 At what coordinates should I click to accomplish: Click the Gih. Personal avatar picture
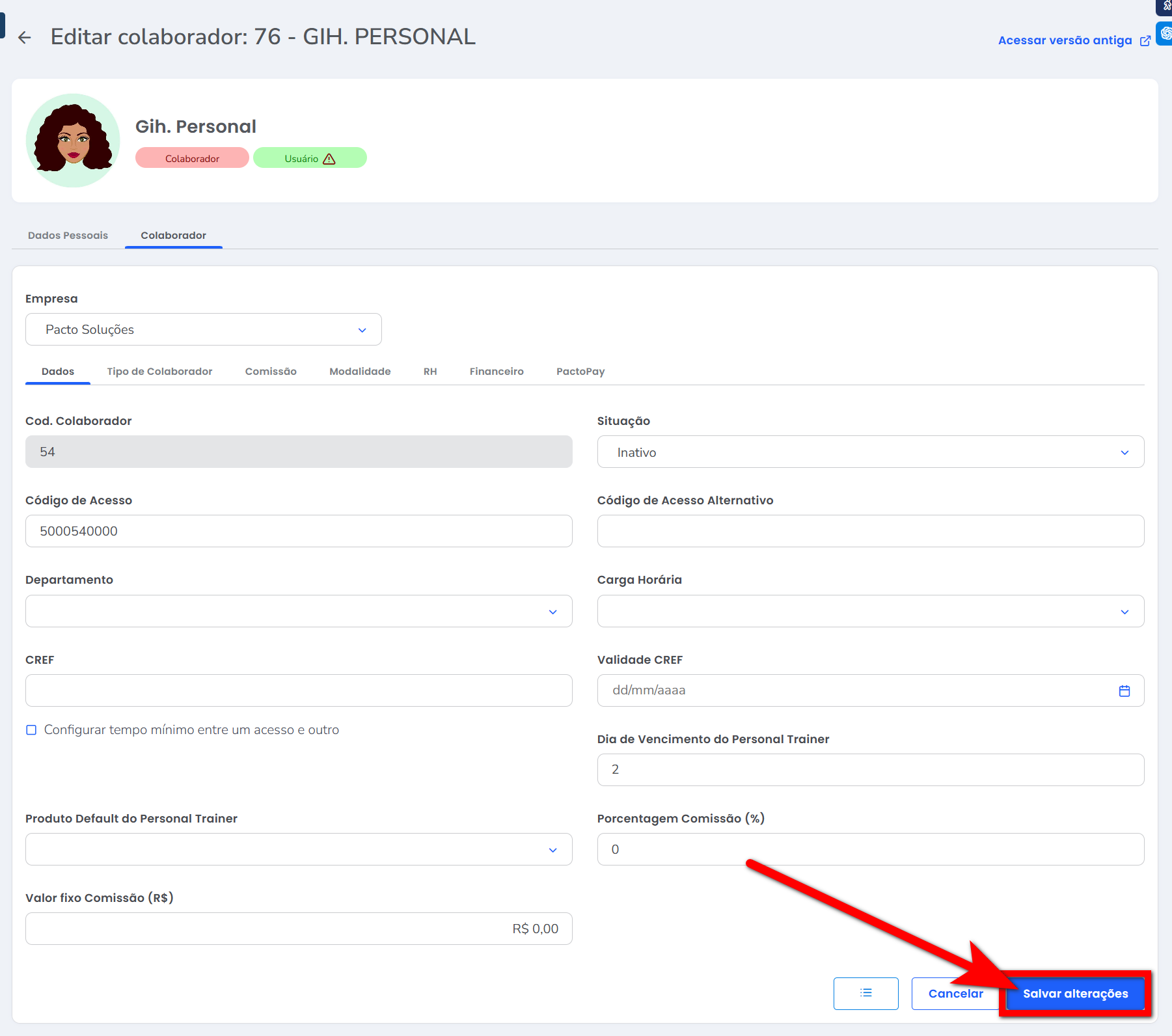click(x=73, y=141)
